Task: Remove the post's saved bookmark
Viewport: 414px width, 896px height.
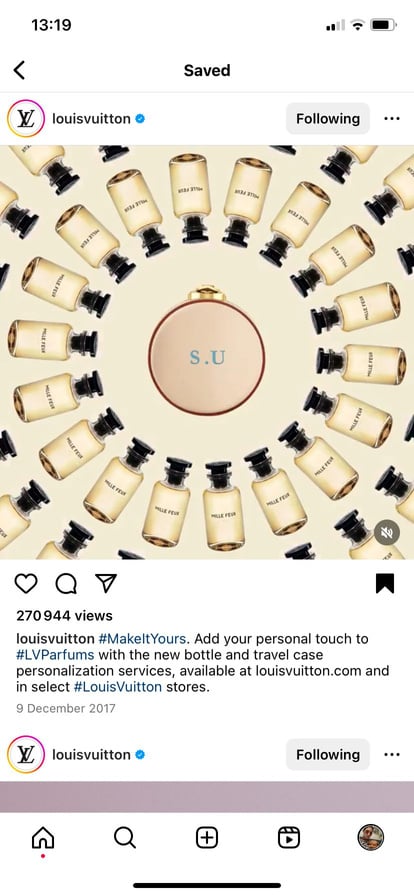Action: pyautogui.click(x=385, y=583)
